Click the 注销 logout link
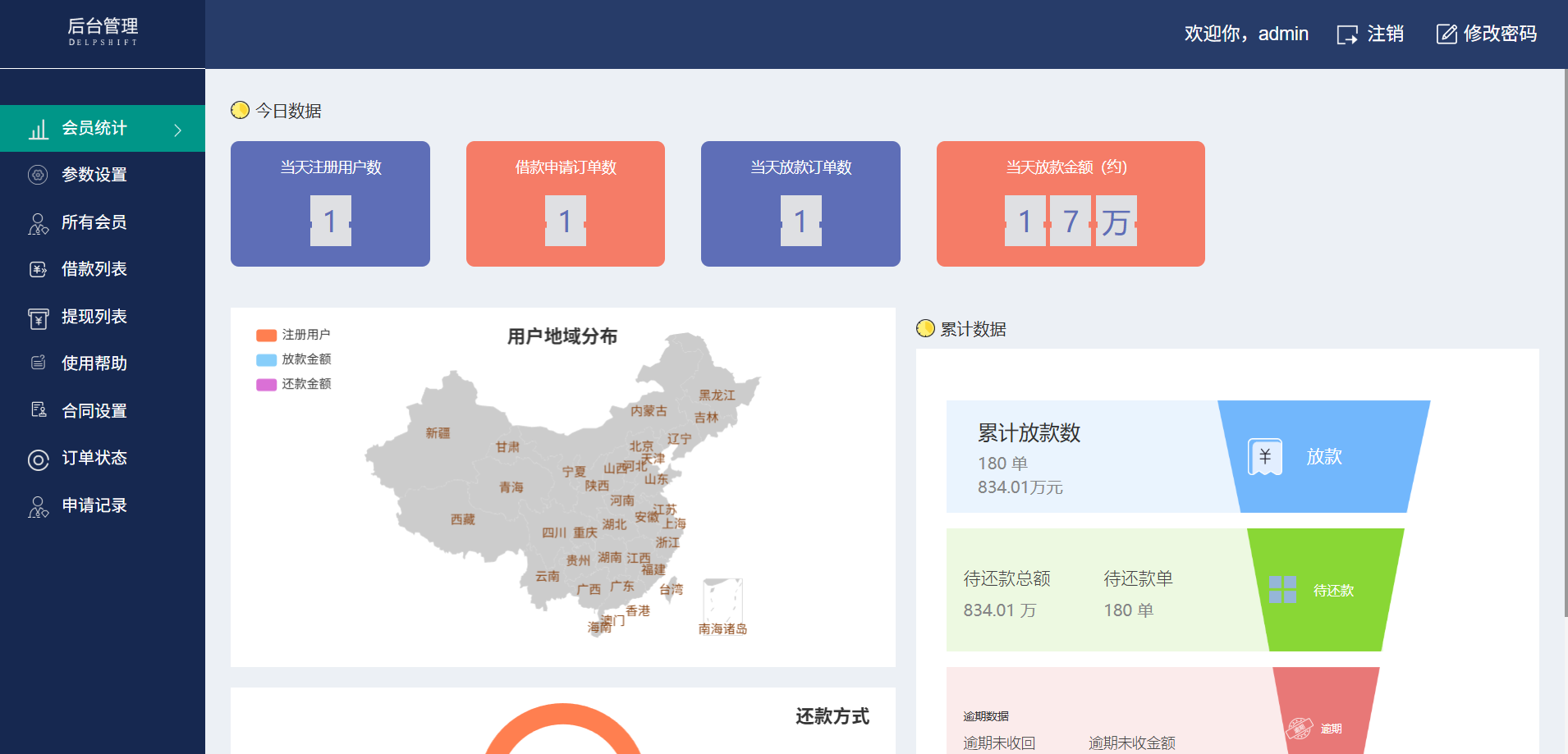Screen dimensions: 1568x754 (x=1385, y=34)
